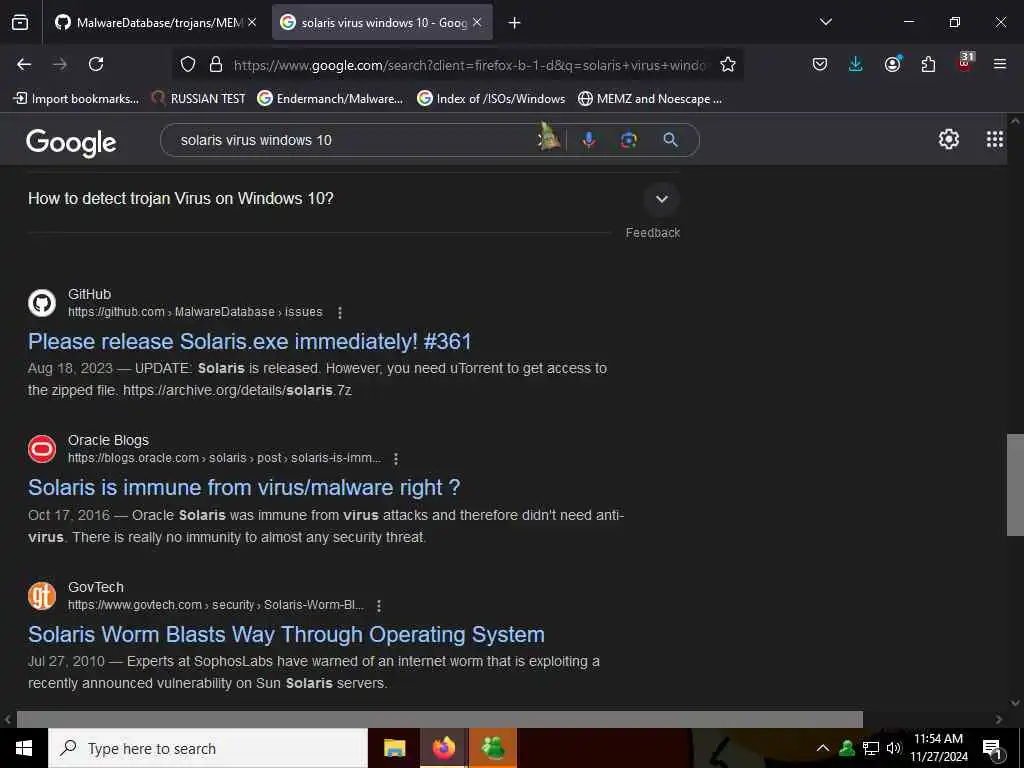This screenshot has width=1024, height=768.
Task: Open Please release Solaris.exe immediately #361
Action: (x=249, y=341)
